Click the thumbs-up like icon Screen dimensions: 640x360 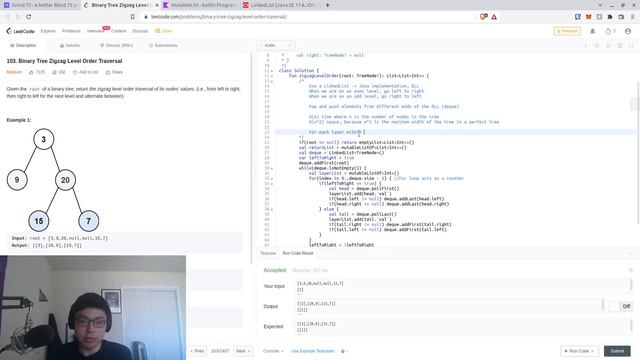(31, 72)
